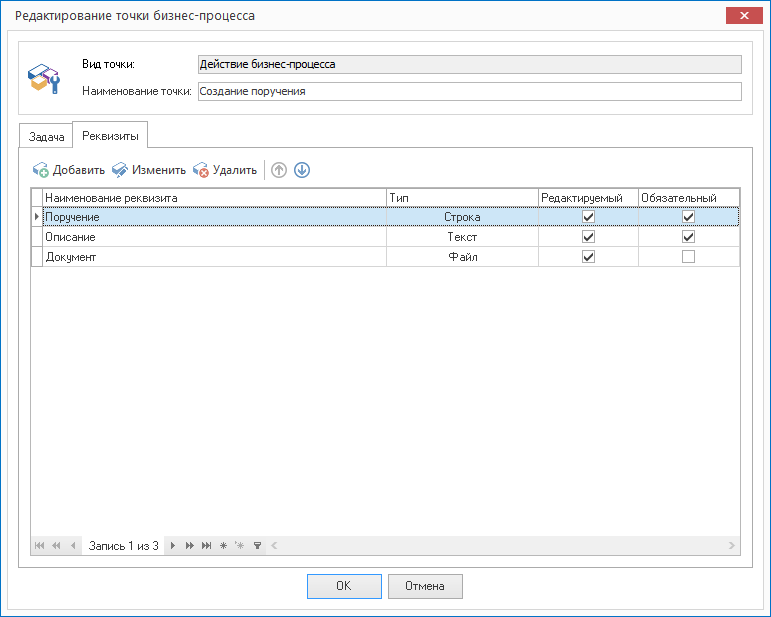Sort by the Наименование реквизита column header

click(214, 198)
